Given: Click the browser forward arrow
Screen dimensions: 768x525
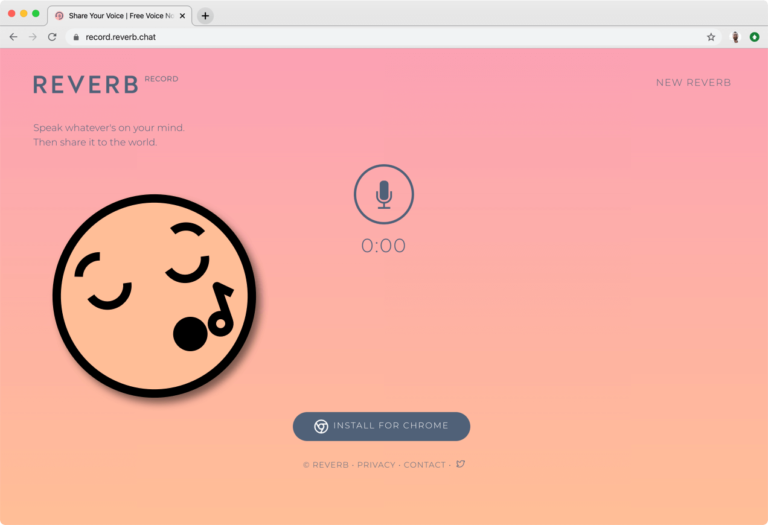Looking at the screenshot, I should coord(32,37).
